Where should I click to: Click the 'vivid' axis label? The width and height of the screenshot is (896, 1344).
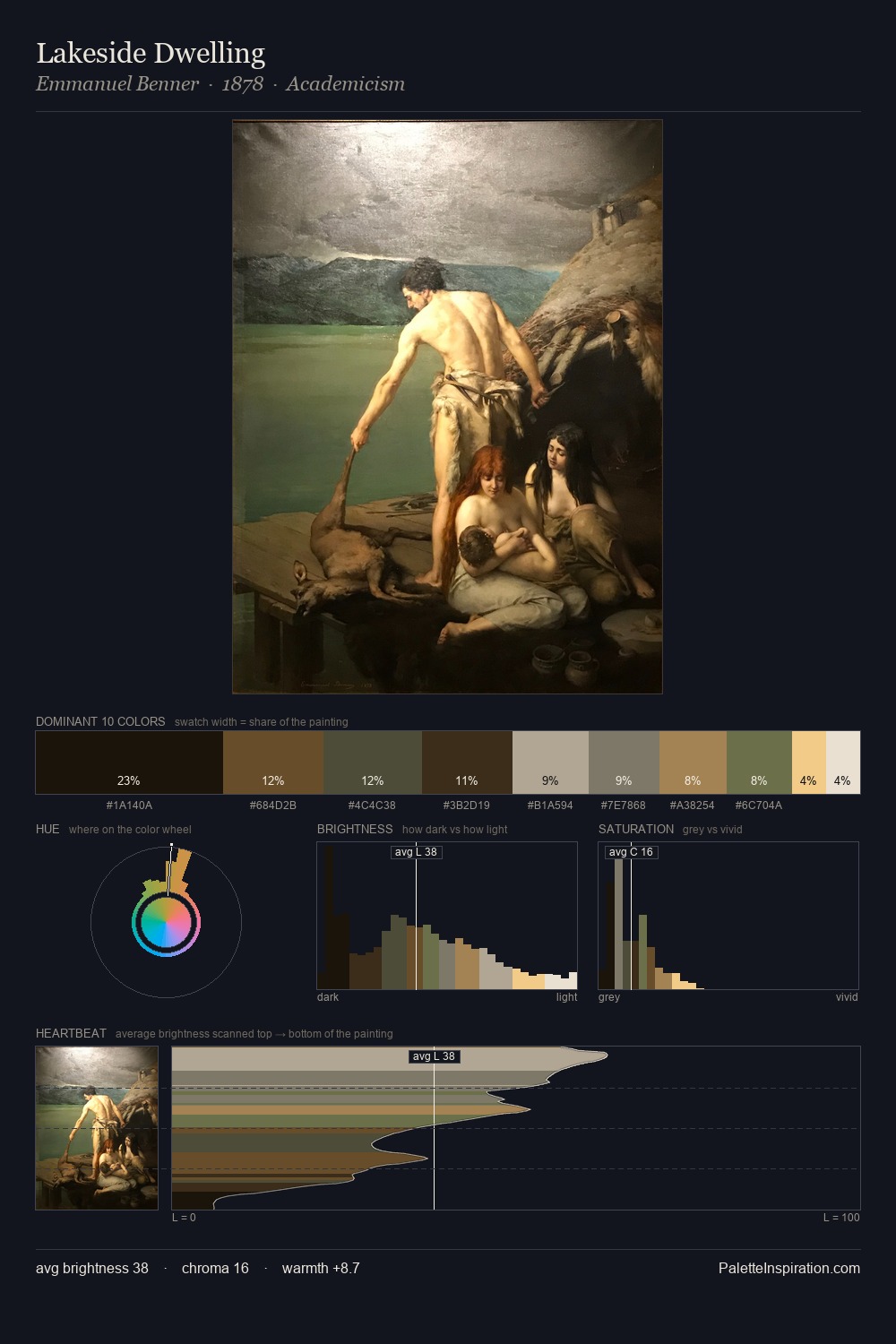click(x=847, y=997)
